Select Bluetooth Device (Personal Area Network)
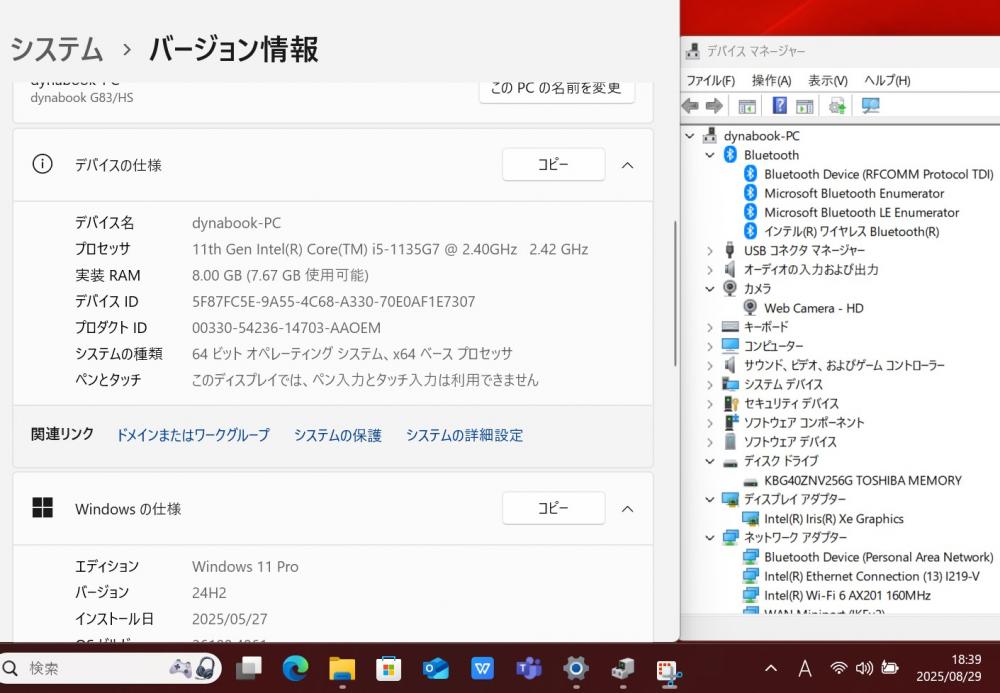1000x693 pixels. (878, 557)
